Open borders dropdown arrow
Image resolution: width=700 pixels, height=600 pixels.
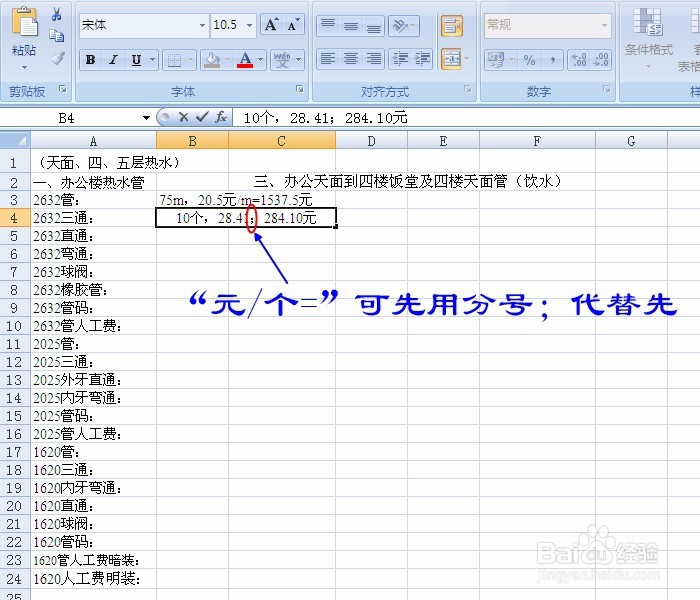click(x=191, y=60)
